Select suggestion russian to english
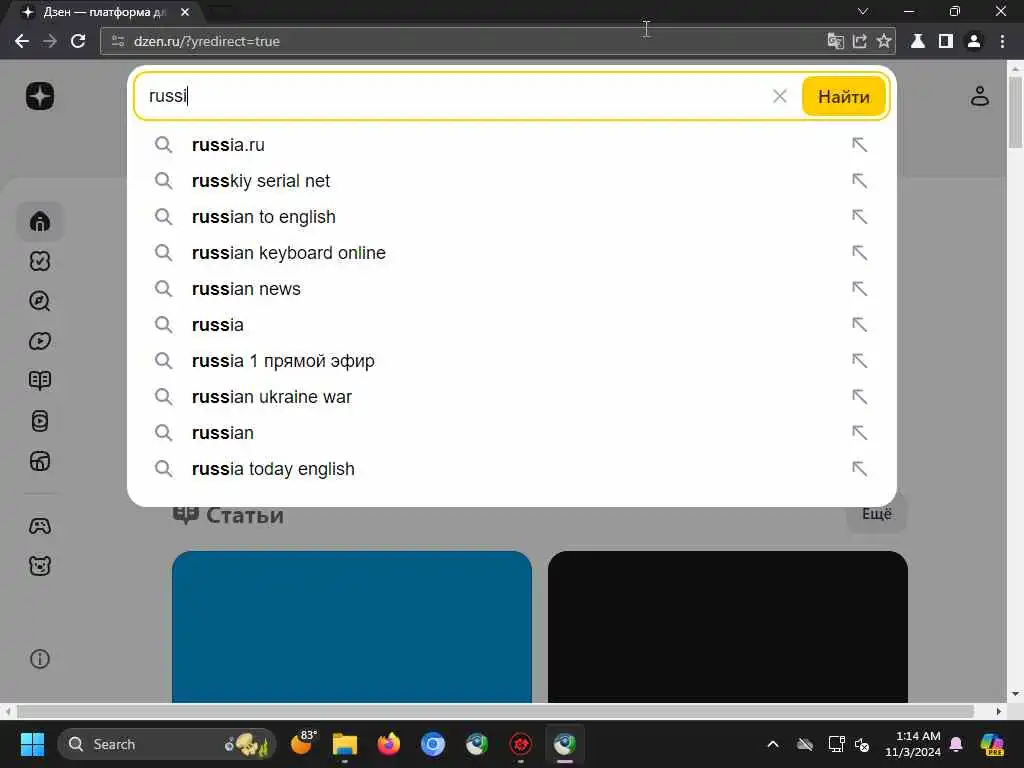The image size is (1024, 768). [x=511, y=217]
